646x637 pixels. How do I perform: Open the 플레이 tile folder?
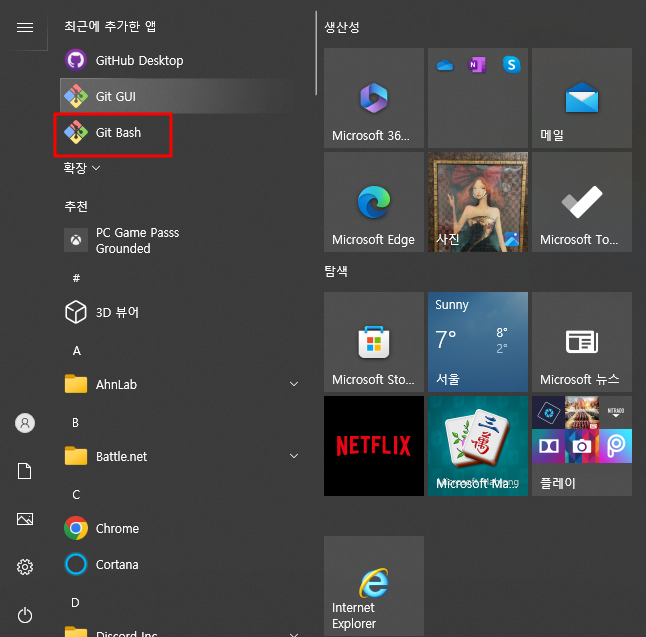pyautogui.click(x=582, y=446)
